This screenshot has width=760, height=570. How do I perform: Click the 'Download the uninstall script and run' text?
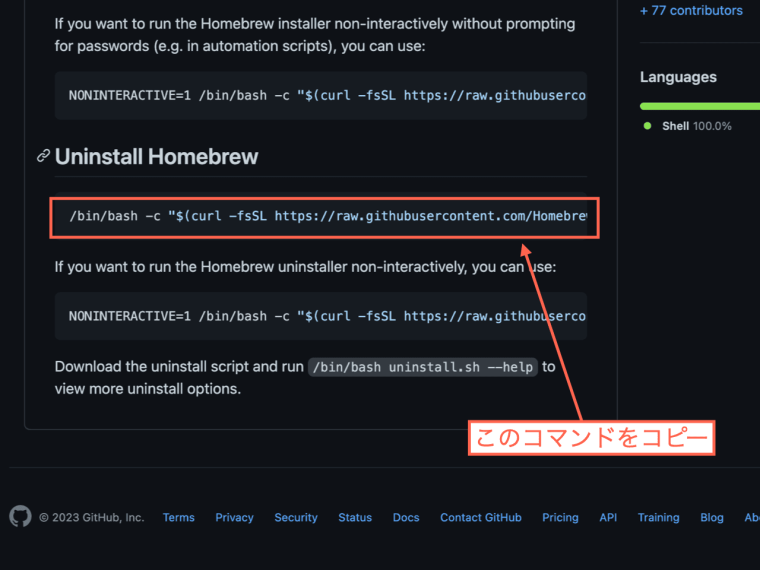179,366
